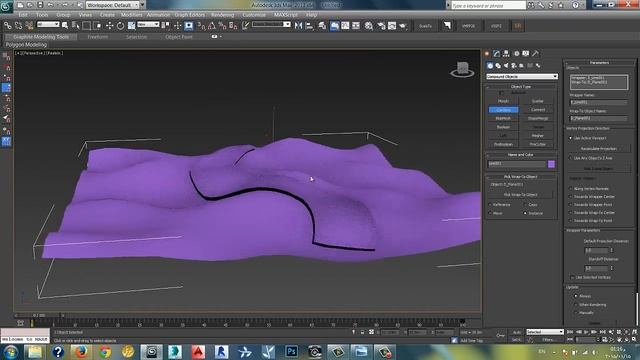The image size is (640, 360).
Task: Click the Select Object arrow tool
Action: tap(65, 26)
